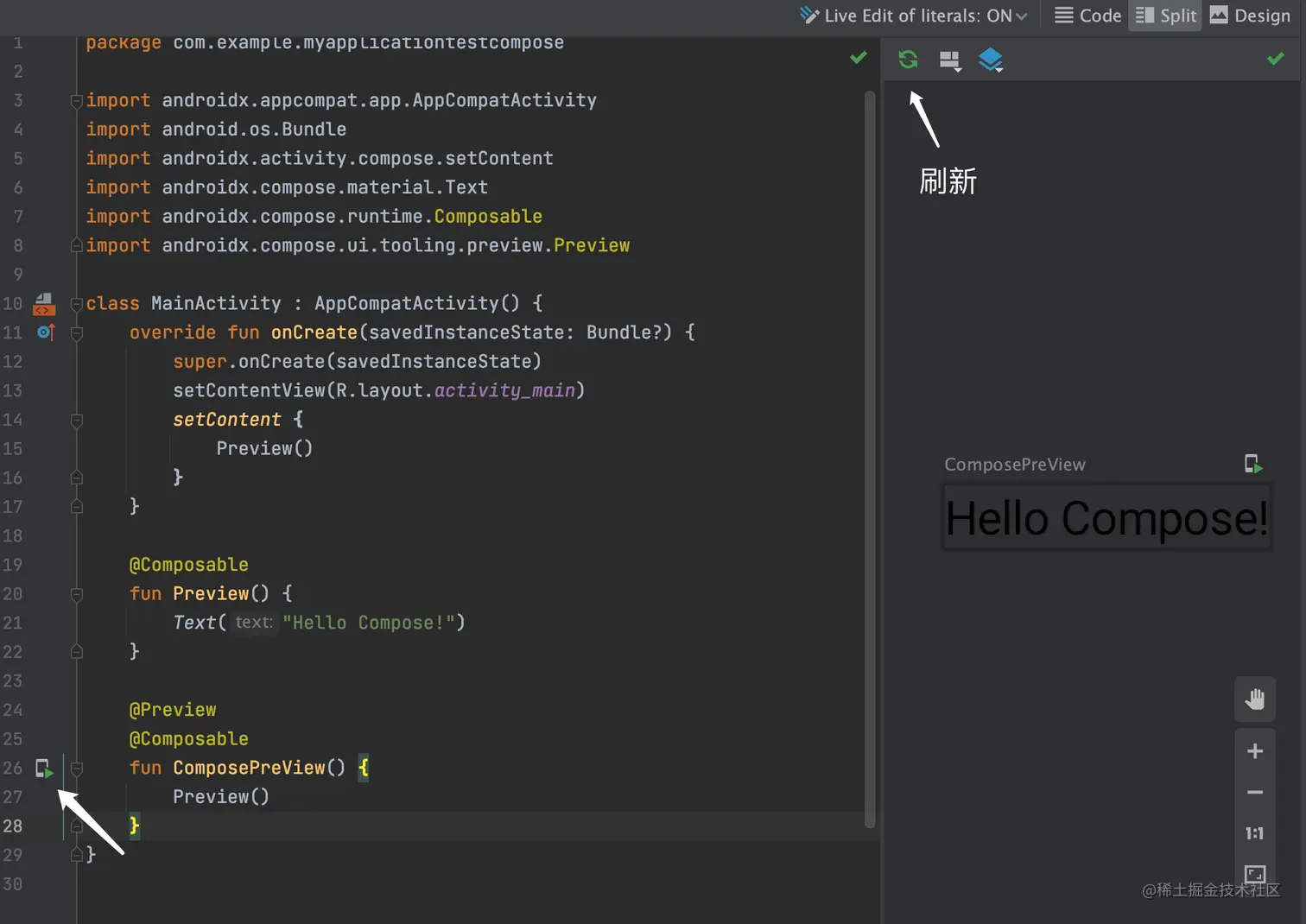Viewport: 1306px width, 924px height.
Task: Collapse the ComposePreView function fold
Action: tap(77, 769)
